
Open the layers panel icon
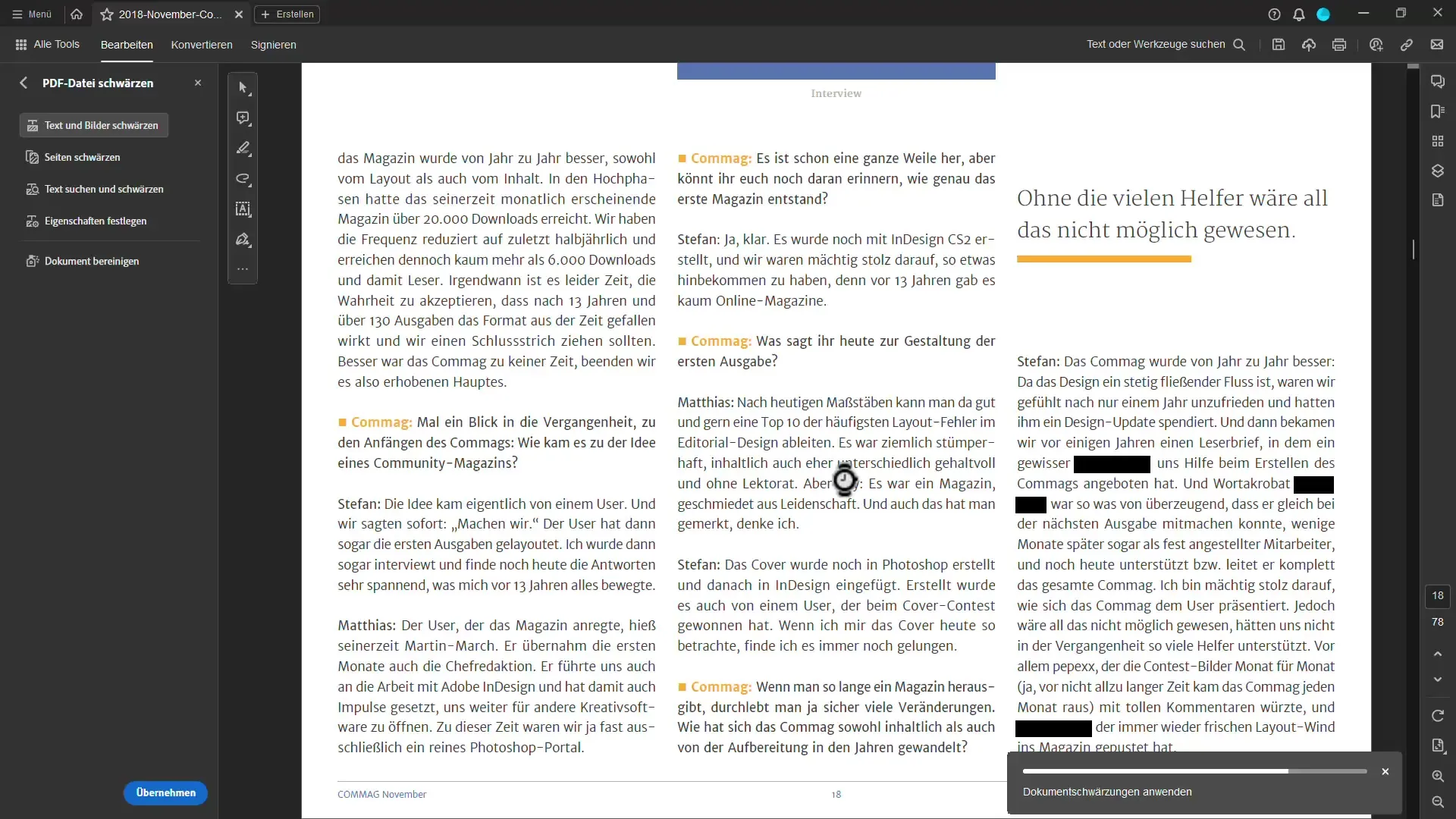[x=1438, y=171]
